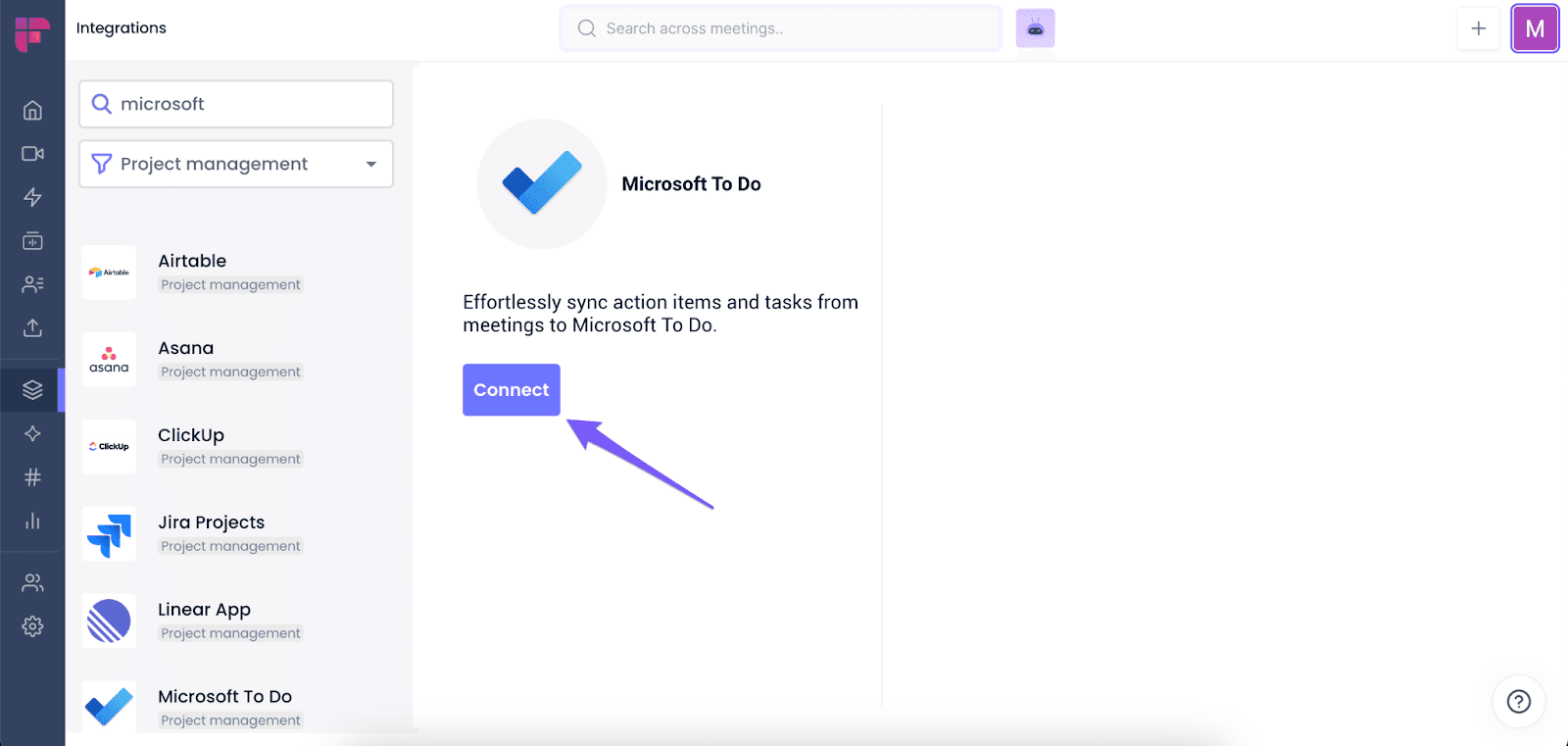Screen dimensions: 1568x746
Task: Expand the Project management filter dropdown
Action: click(236, 164)
